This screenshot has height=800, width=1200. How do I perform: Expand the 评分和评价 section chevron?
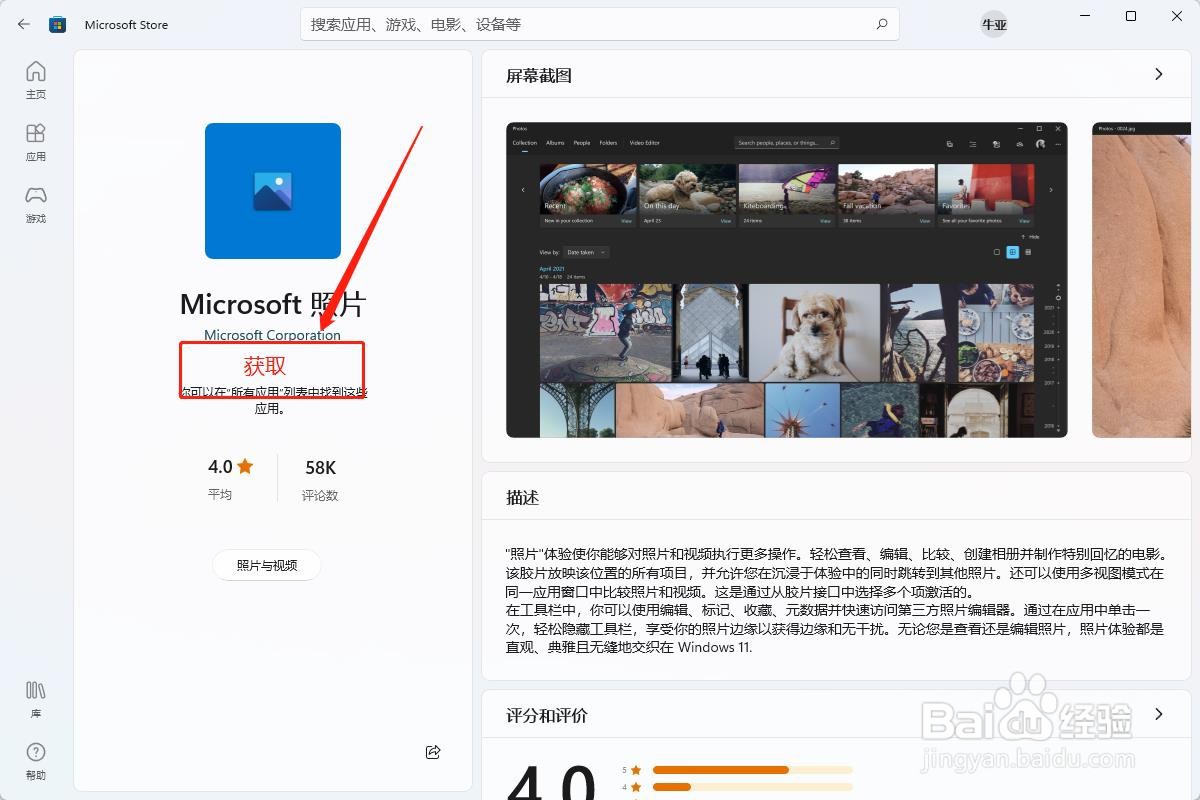pos(1159,714)
